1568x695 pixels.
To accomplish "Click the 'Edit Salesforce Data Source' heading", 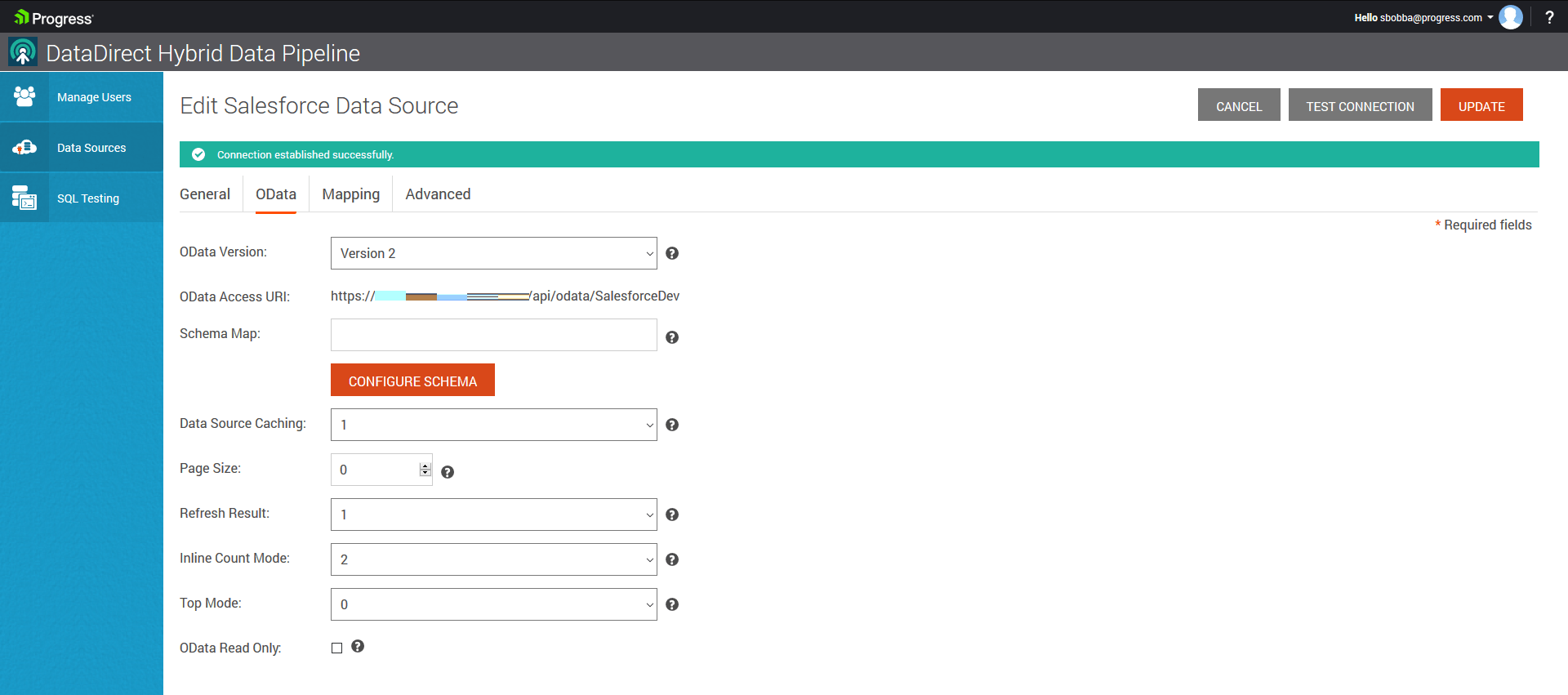I will 319,105.
